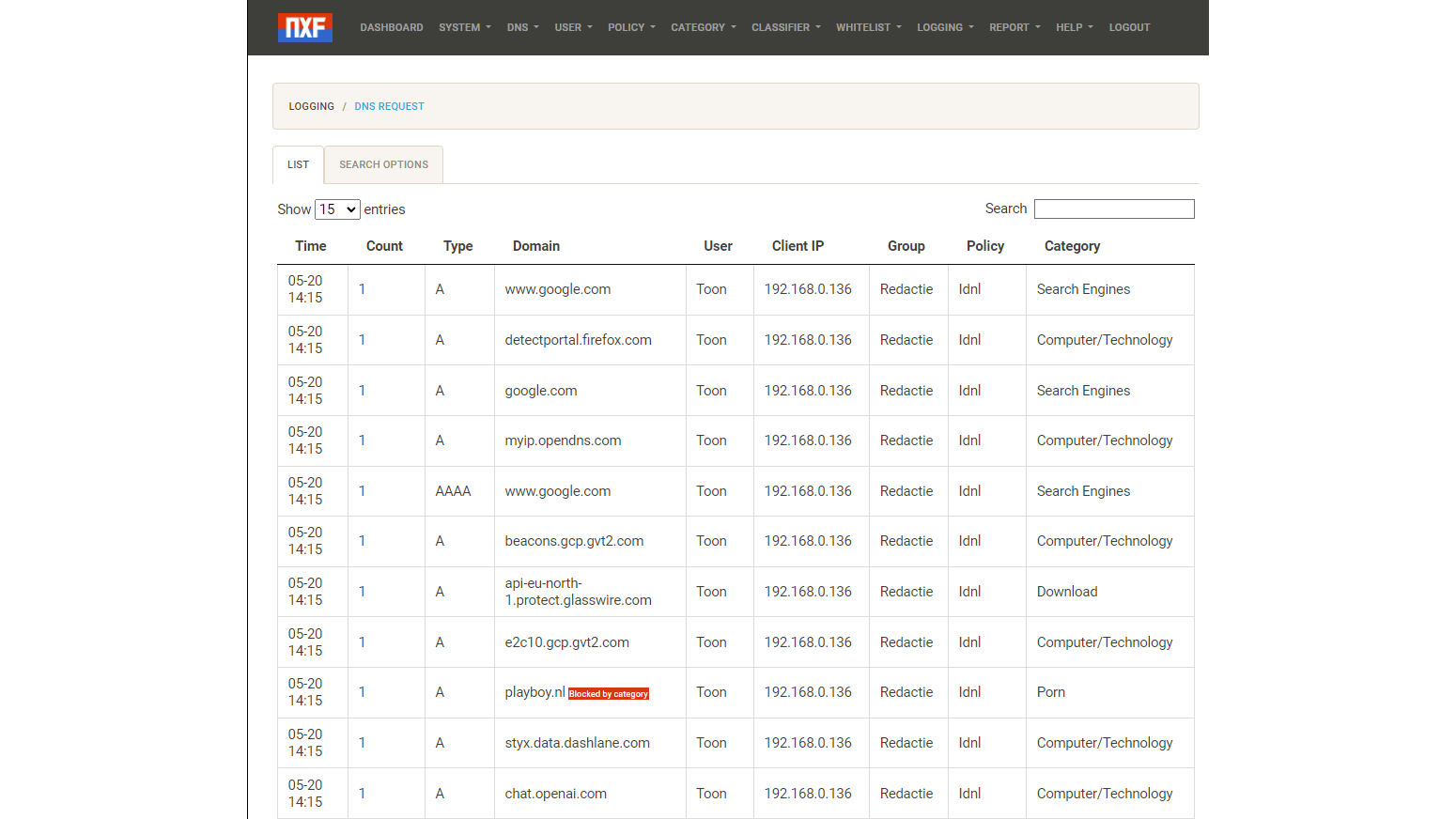This screenshot has width=1456, height=819.
Task: Open the Policy dropdown menu
Action: click(x=631, y=27)
